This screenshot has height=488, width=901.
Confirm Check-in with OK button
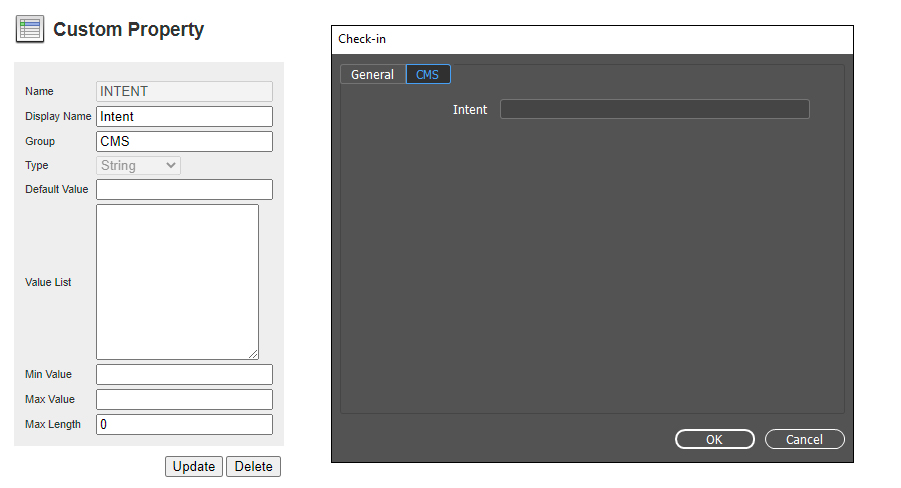tap(715, 440)
